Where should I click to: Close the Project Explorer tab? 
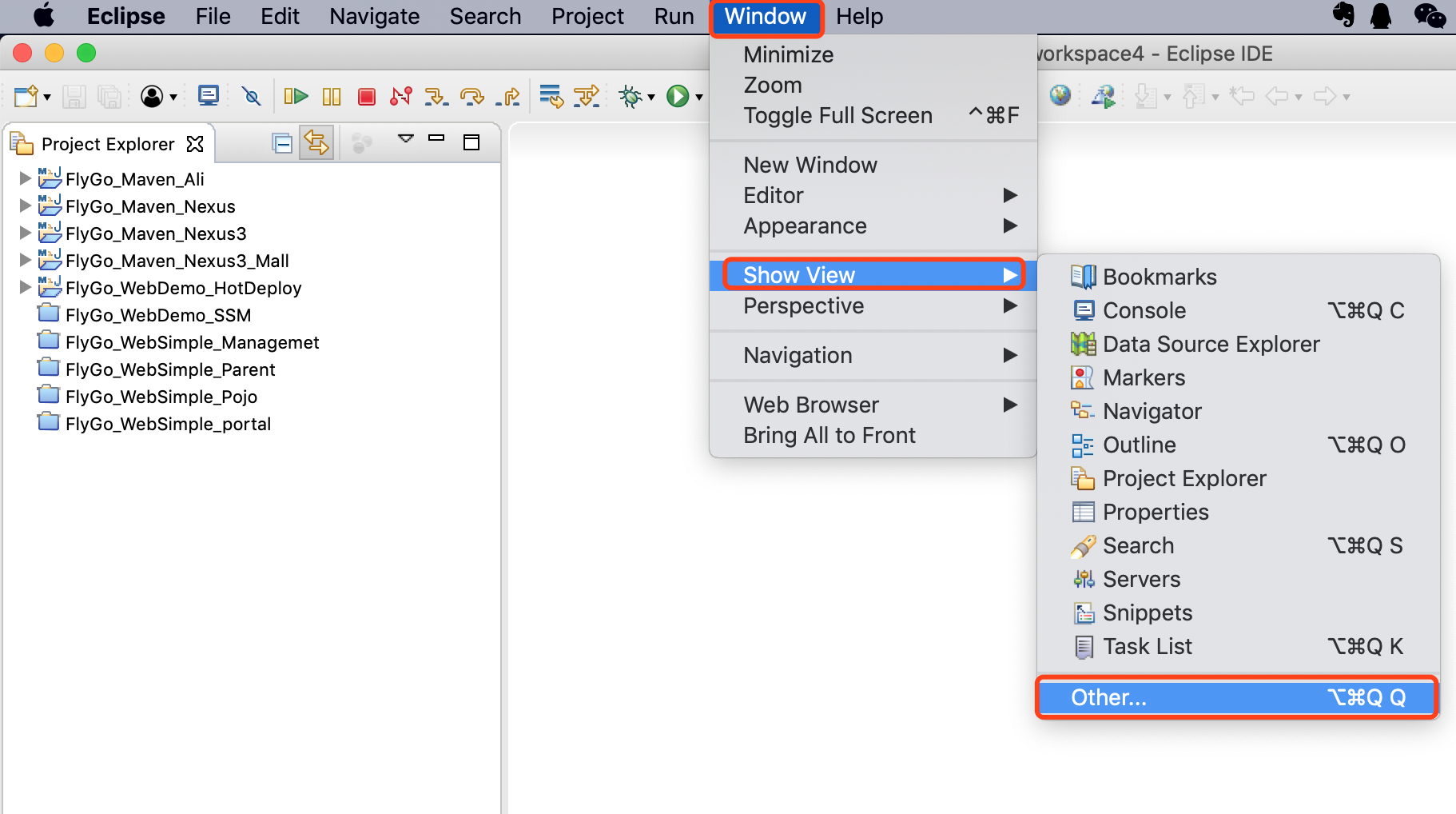pyautogui.click(x=195, y=144)
